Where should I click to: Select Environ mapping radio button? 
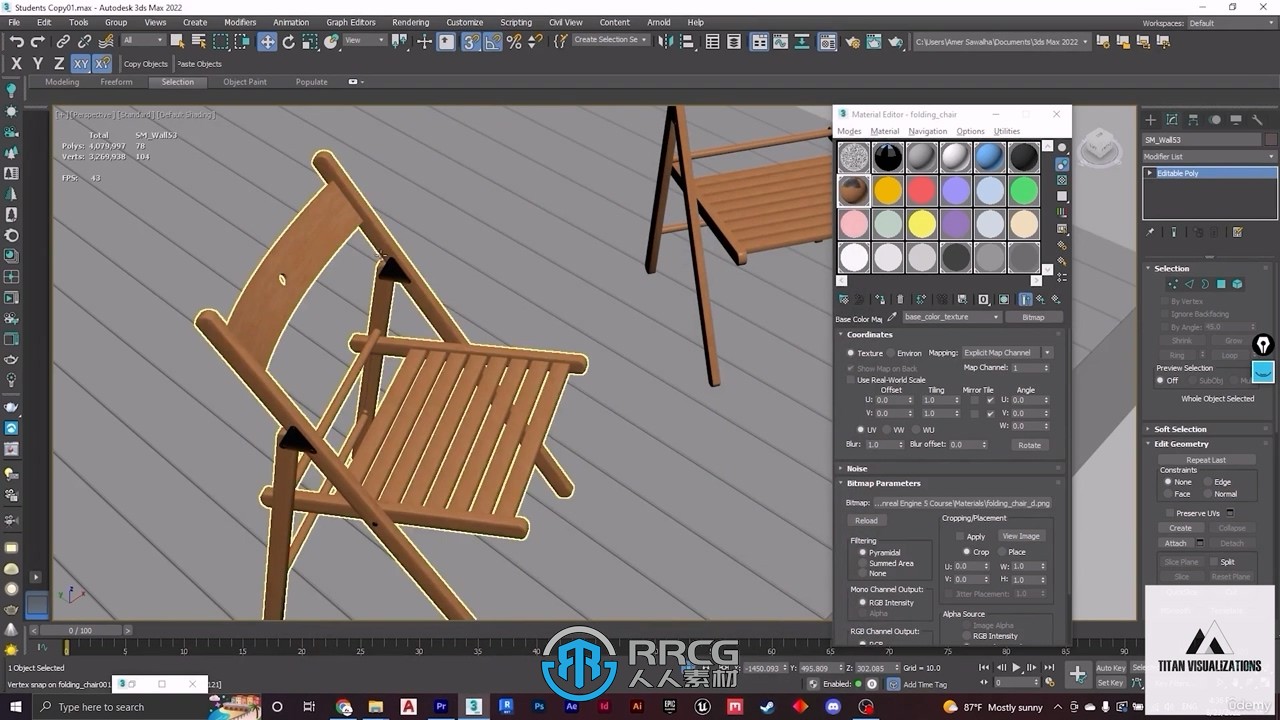click(890, 353)
